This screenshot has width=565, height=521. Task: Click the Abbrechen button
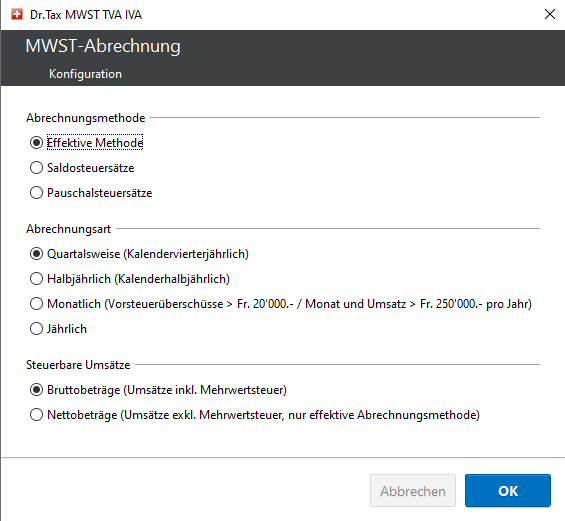point(413,491)
